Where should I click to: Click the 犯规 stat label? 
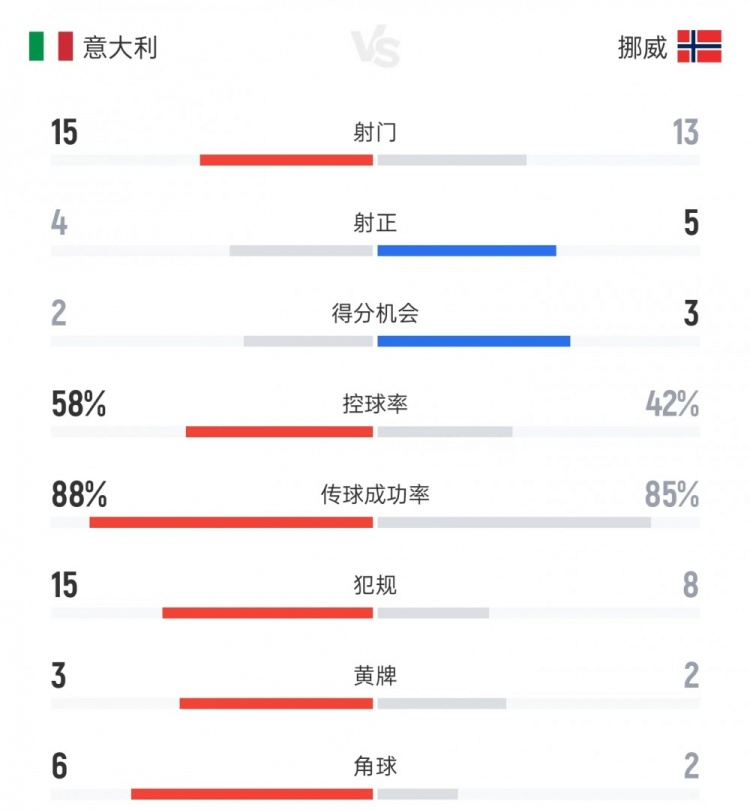click(375, 585)
